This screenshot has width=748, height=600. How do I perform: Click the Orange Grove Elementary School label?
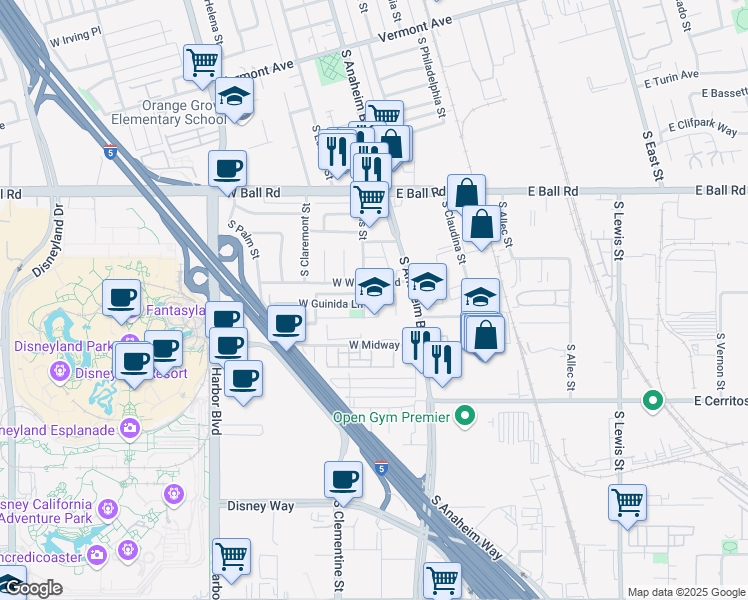168,113
